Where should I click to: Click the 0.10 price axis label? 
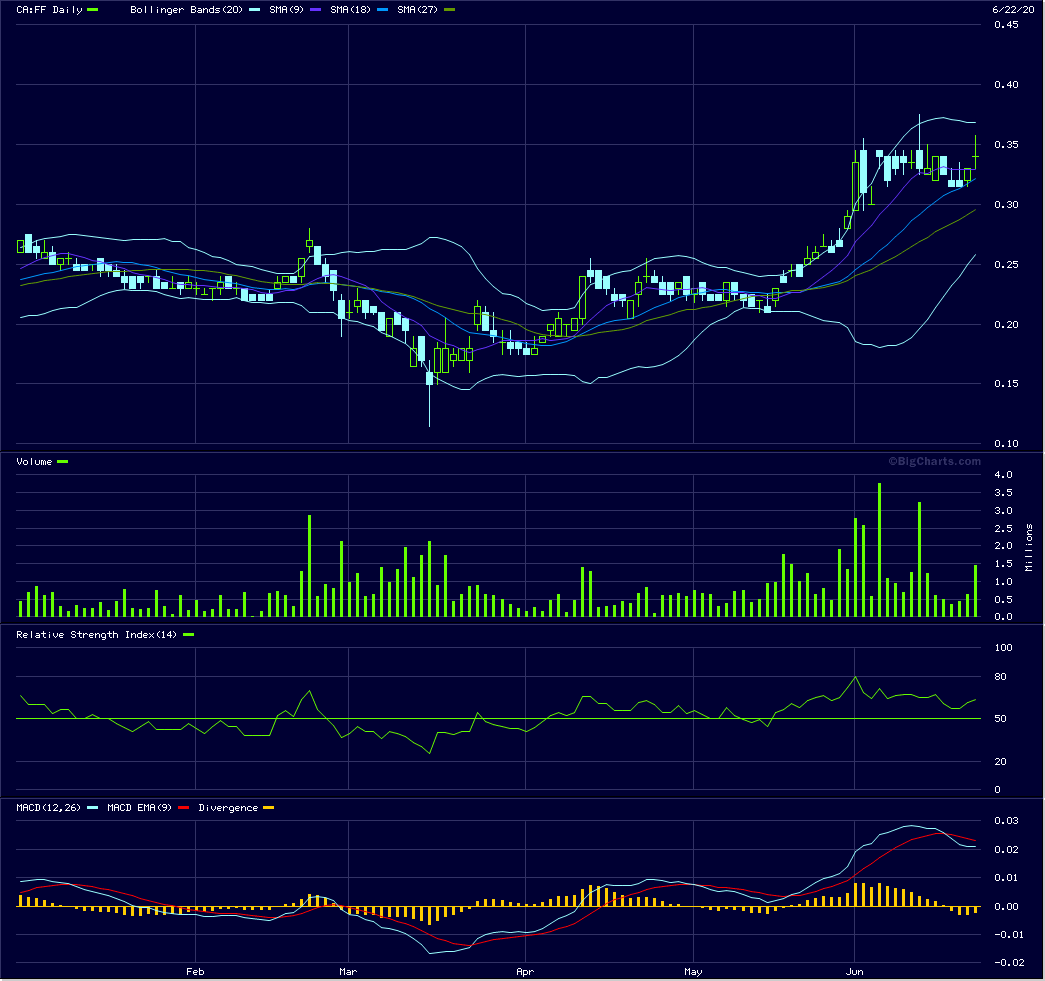coord(1006,444)
